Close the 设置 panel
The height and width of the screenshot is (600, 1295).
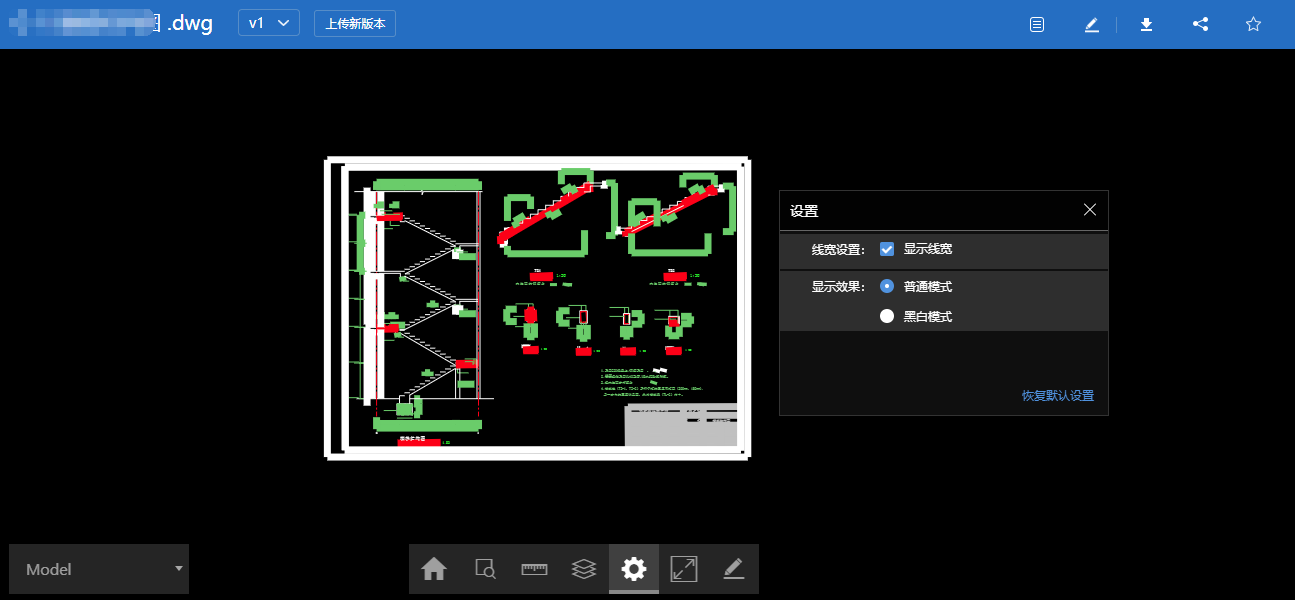pos(1090,210)
